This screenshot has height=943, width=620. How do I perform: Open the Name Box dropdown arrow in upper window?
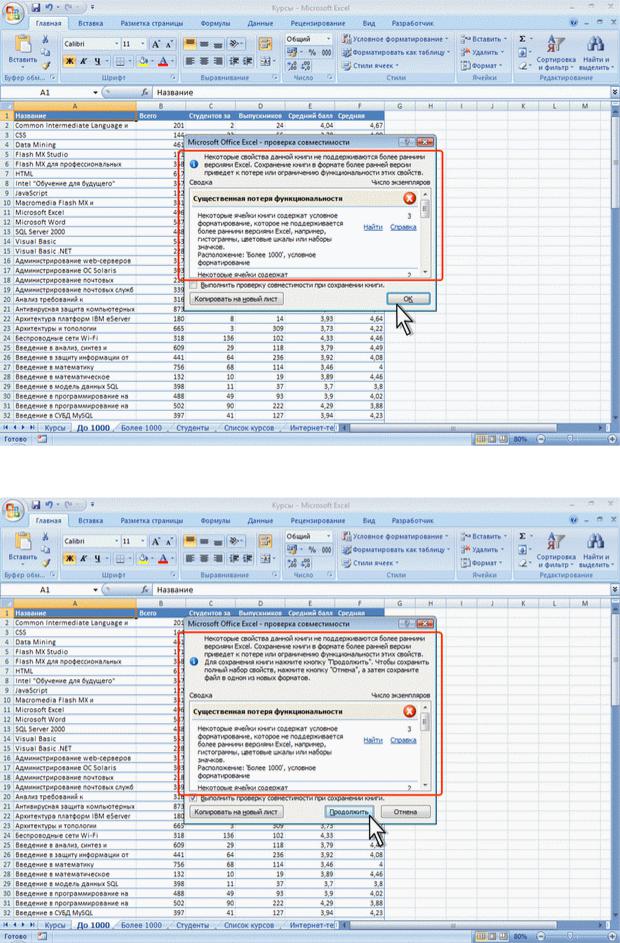coord(96,93)
